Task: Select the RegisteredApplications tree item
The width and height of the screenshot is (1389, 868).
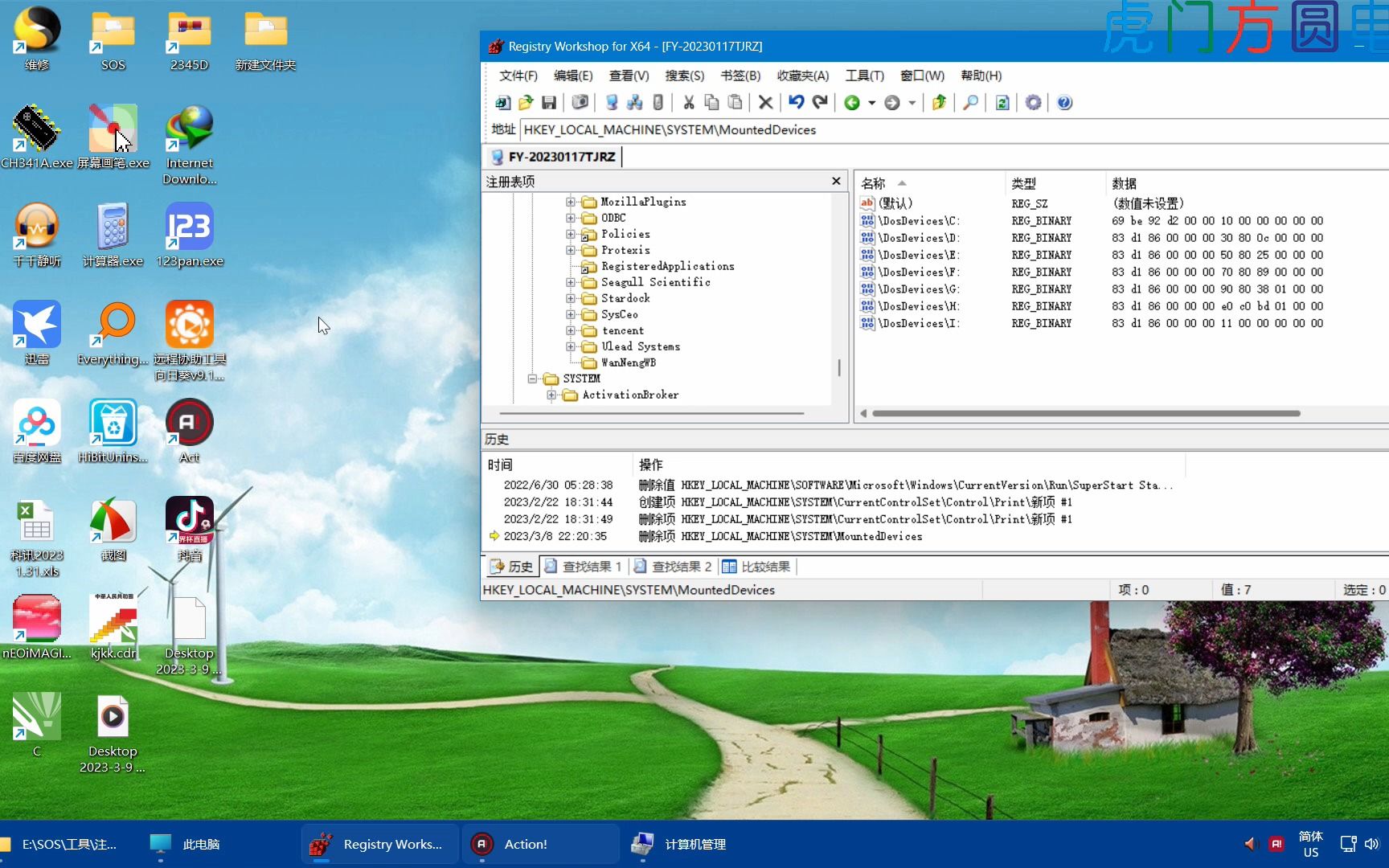Action: [x=667, y=266]
